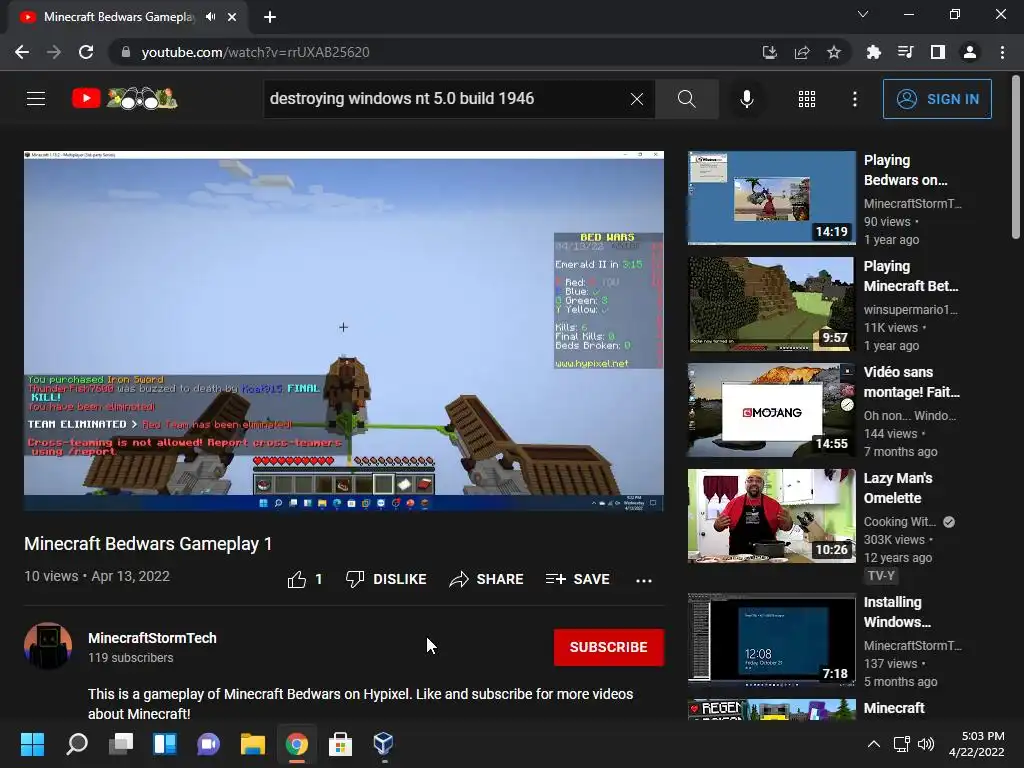Save video to a playlist
Viewport: 1024px width, 768px height.
point(577,579)
